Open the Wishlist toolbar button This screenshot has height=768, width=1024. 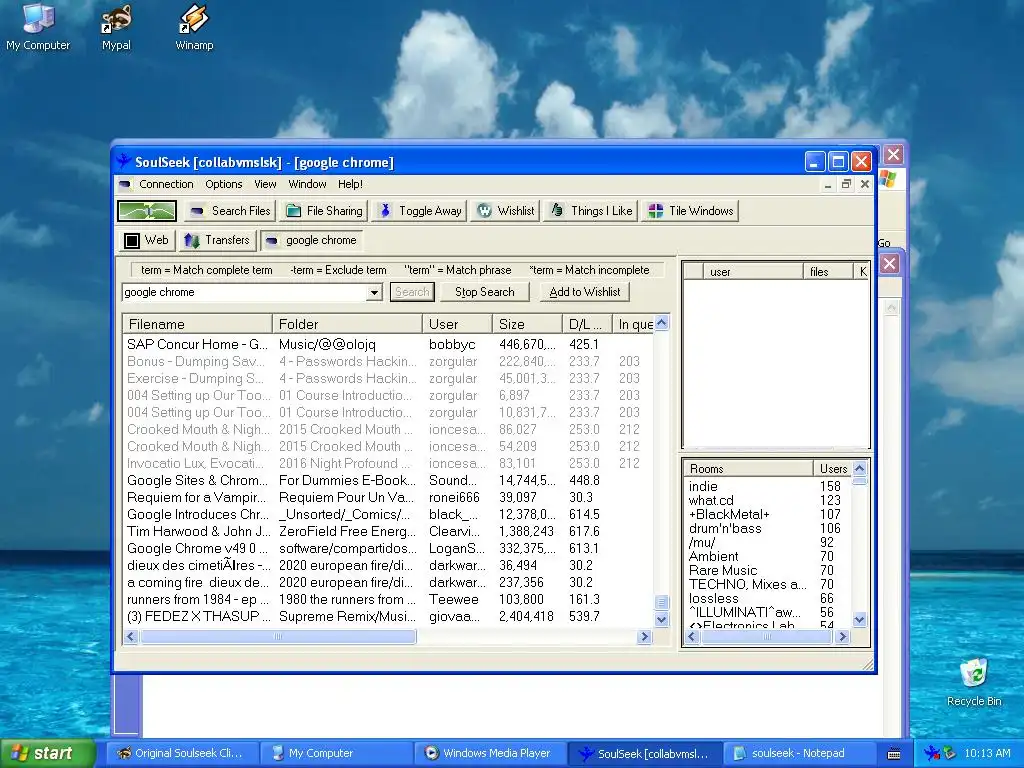pos(505,211)
